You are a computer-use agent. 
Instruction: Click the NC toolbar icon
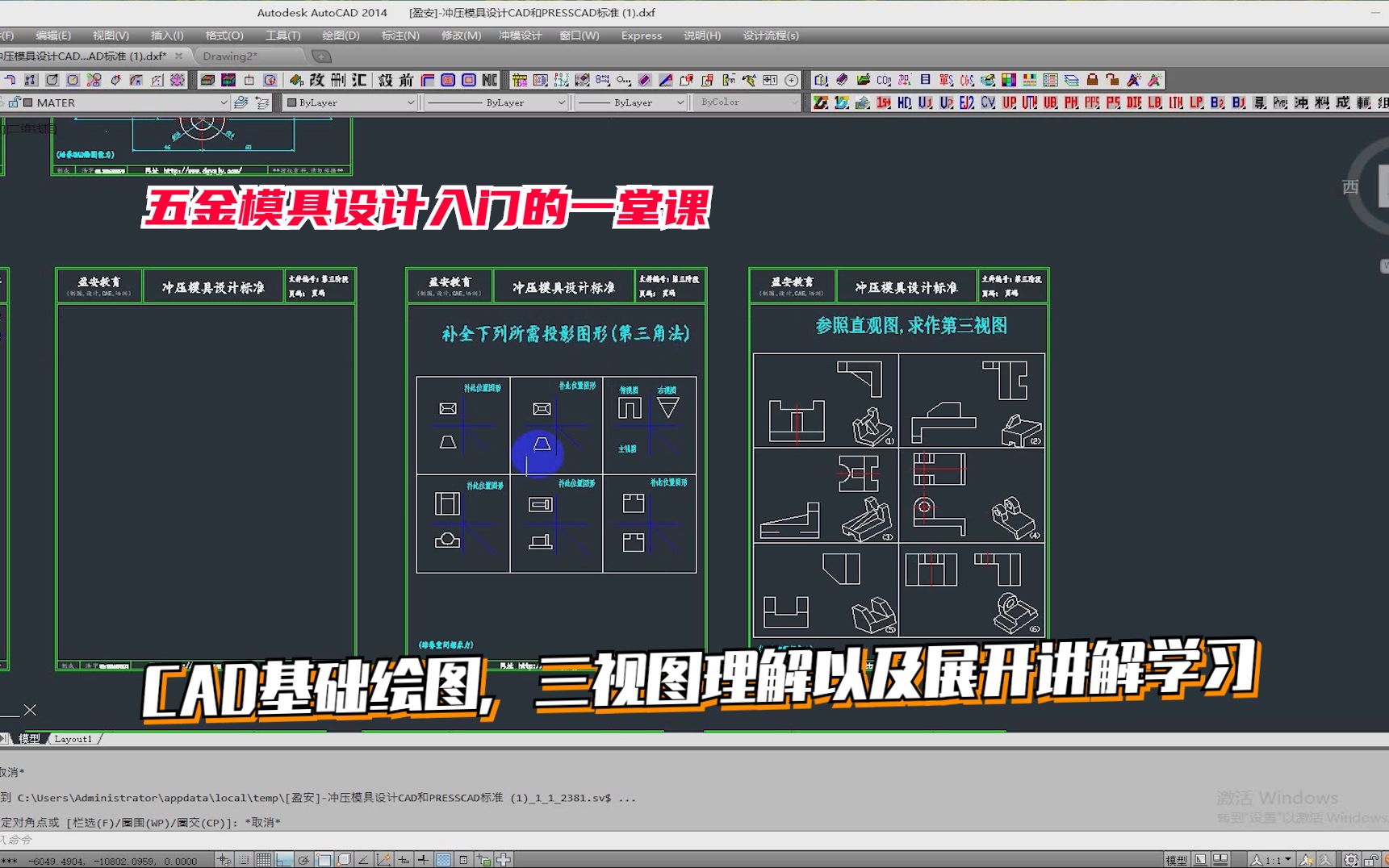pos(490,80)
